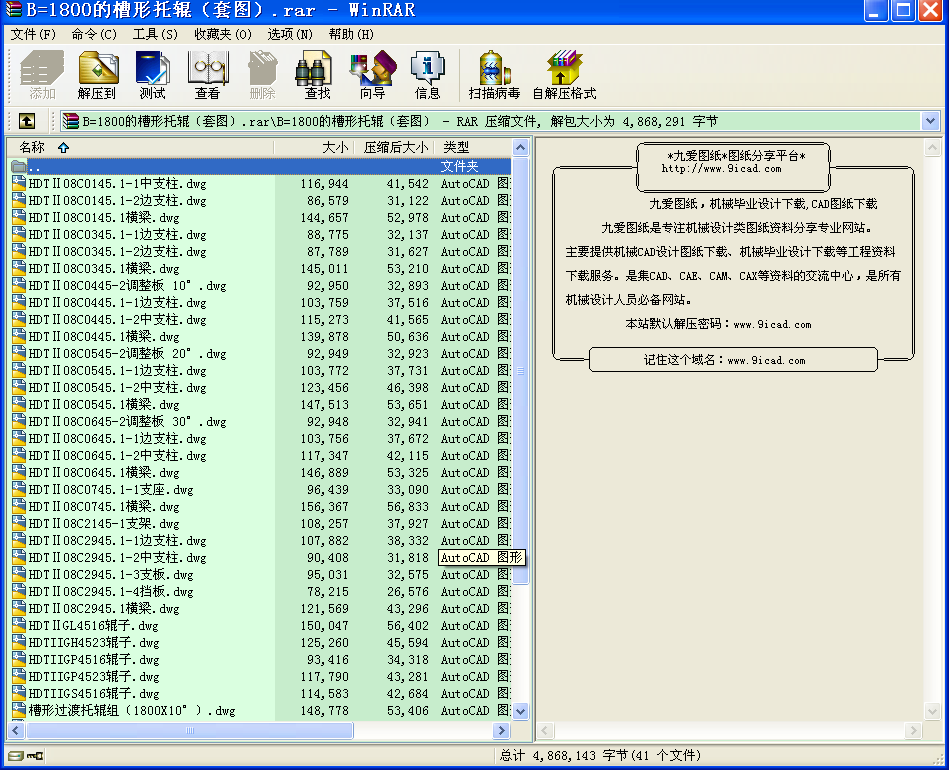Show archive Info (信息) icon
949x770 pixels.
[x=427, y=75]
